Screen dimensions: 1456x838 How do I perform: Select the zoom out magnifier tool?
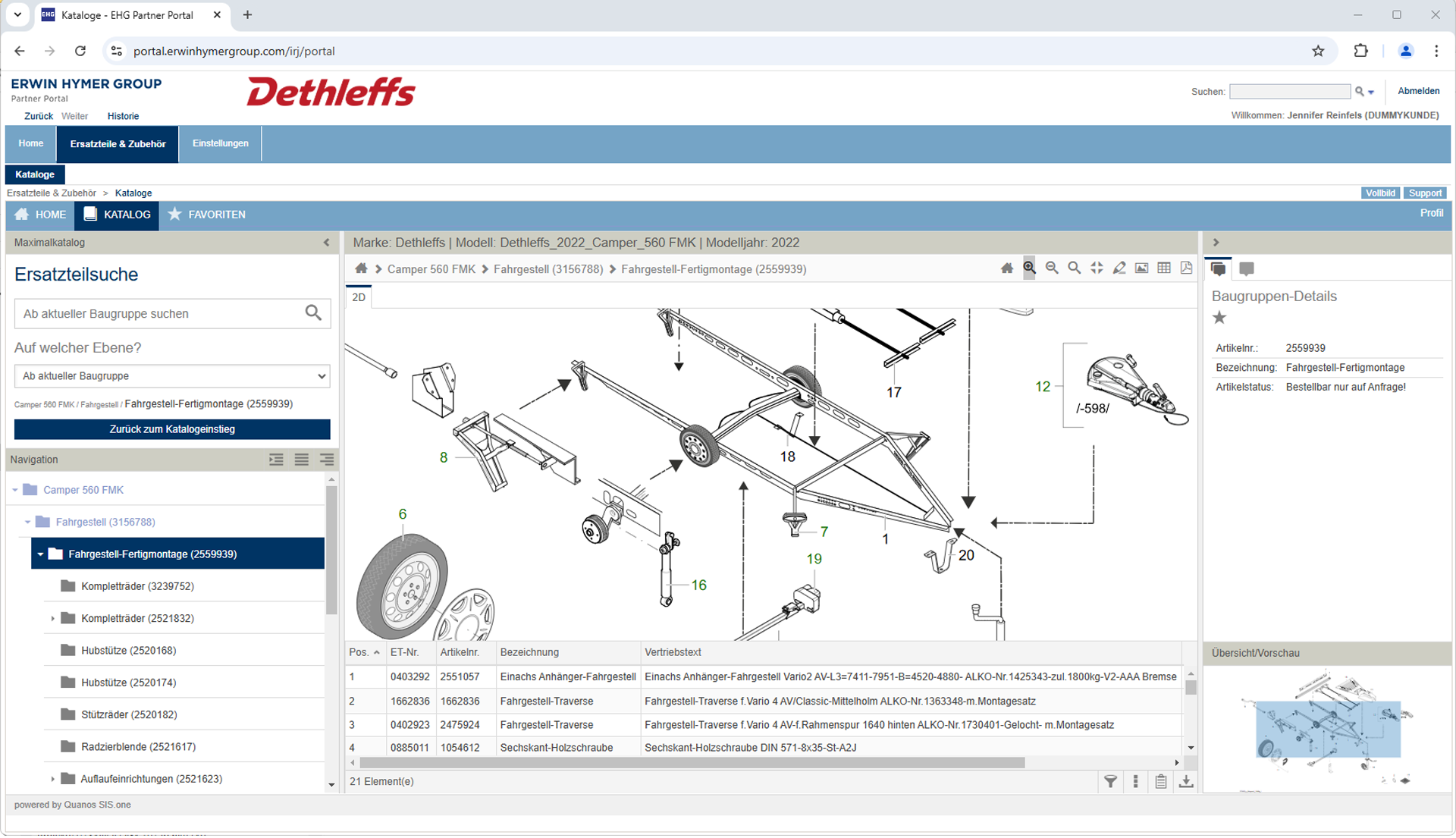click(x=1052, y=268)
